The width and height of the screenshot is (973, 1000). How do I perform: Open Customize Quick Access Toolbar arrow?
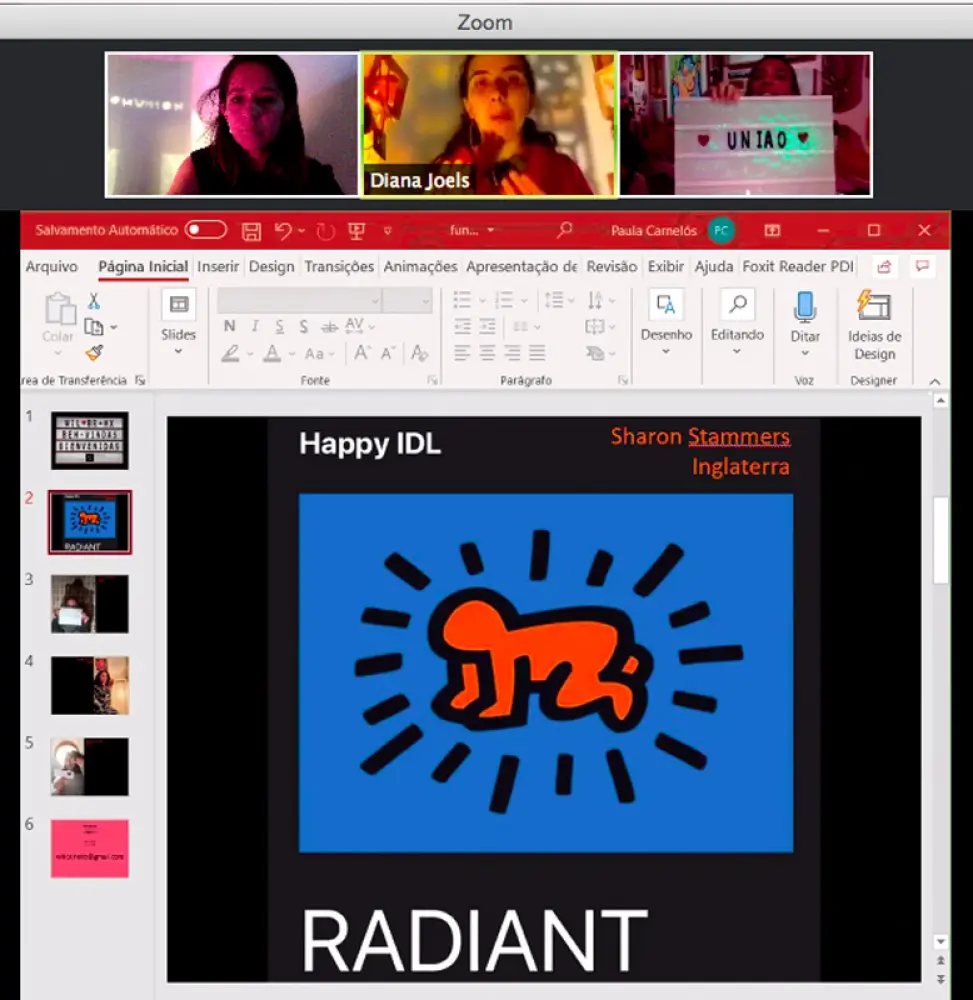[x=387, y=232]
